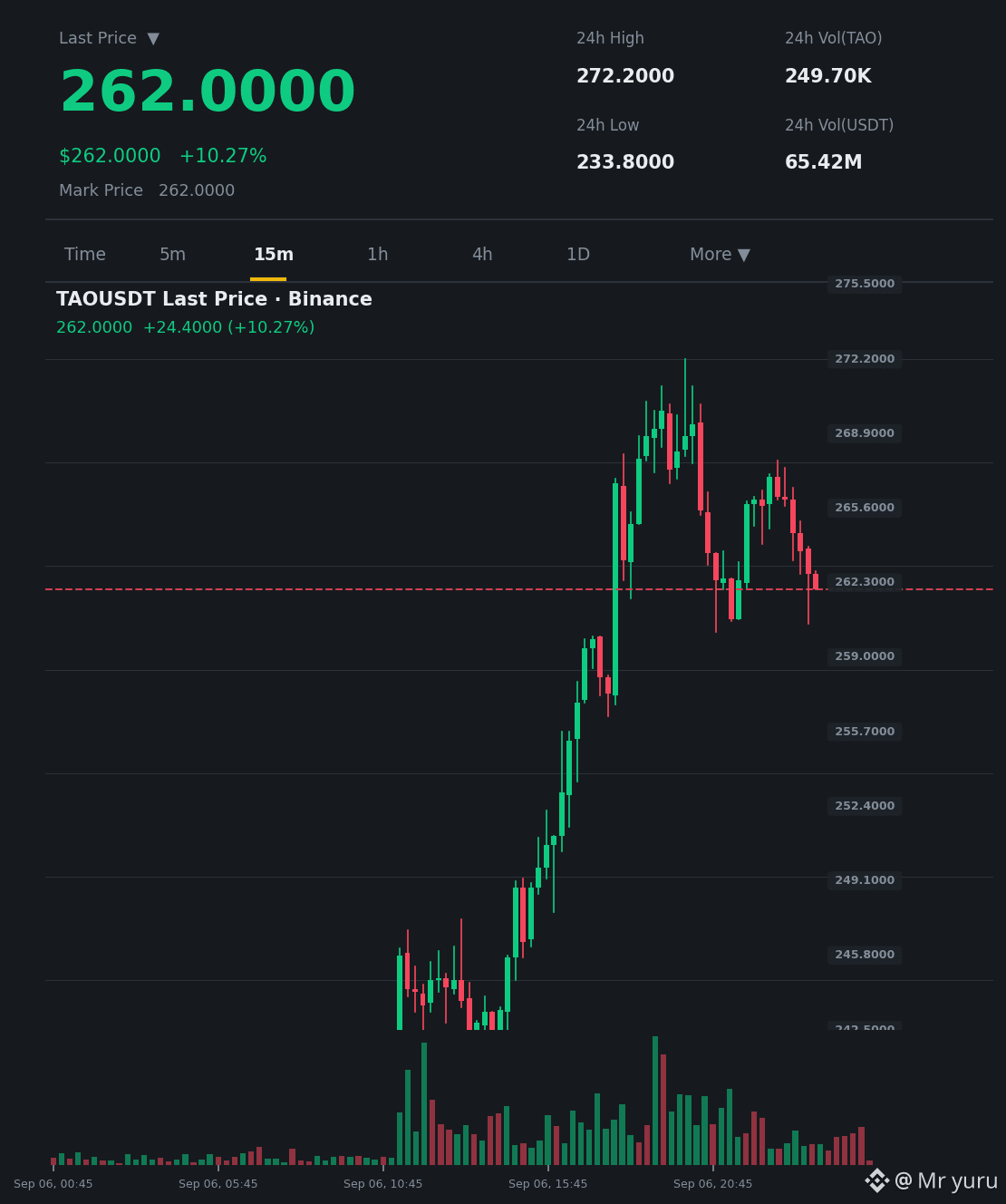Click the Time chart option
Viewport: 1006px width, 1204px height.
(85, 255)
